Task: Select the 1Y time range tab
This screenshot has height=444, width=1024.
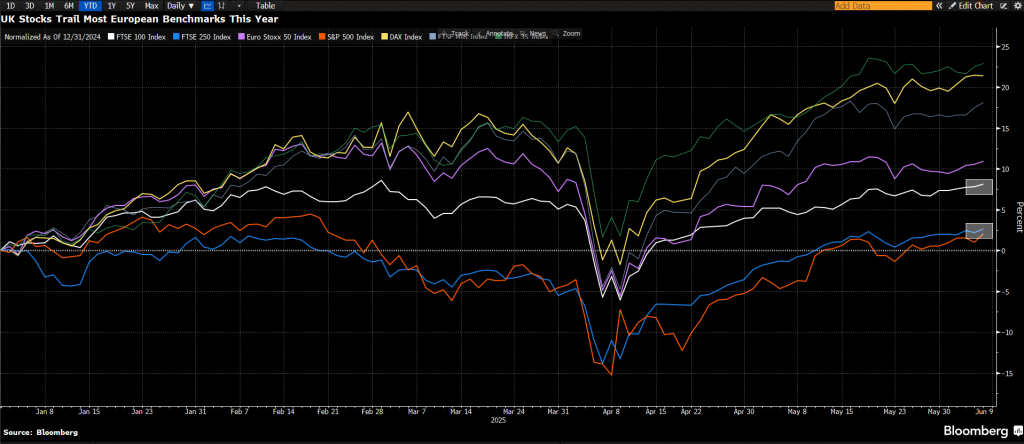Action: click(x=111, y=6)
